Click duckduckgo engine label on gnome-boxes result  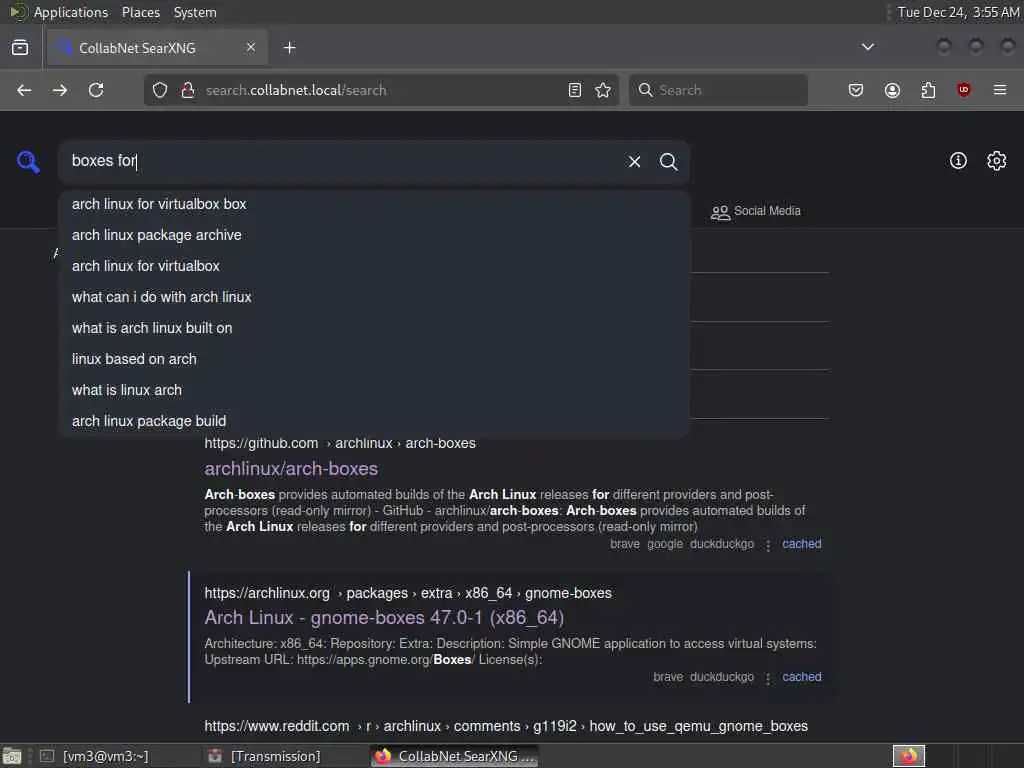[x=722, y=677]
